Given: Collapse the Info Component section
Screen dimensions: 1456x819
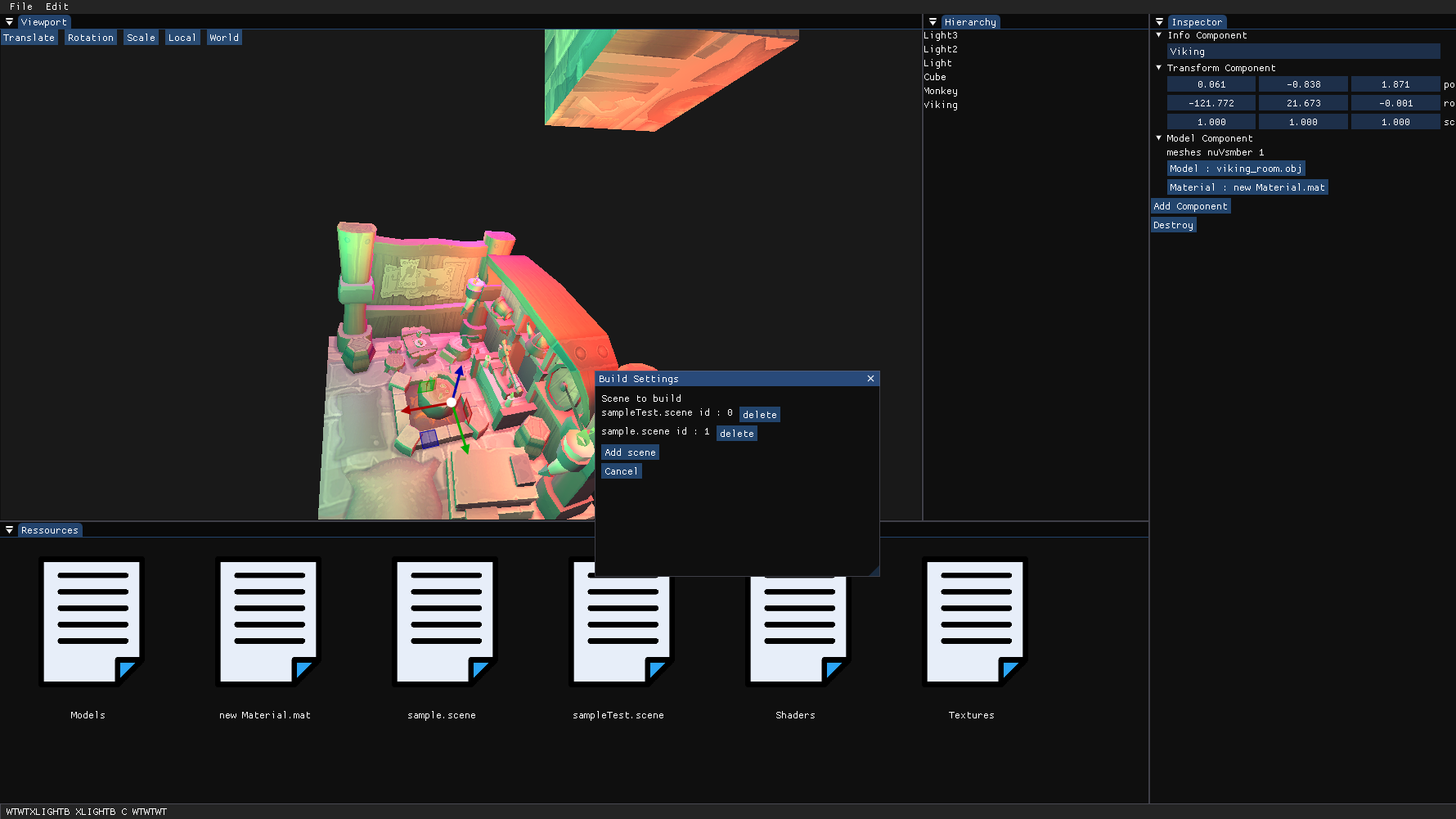Looking at the screenshot, I should [1159, 35].
